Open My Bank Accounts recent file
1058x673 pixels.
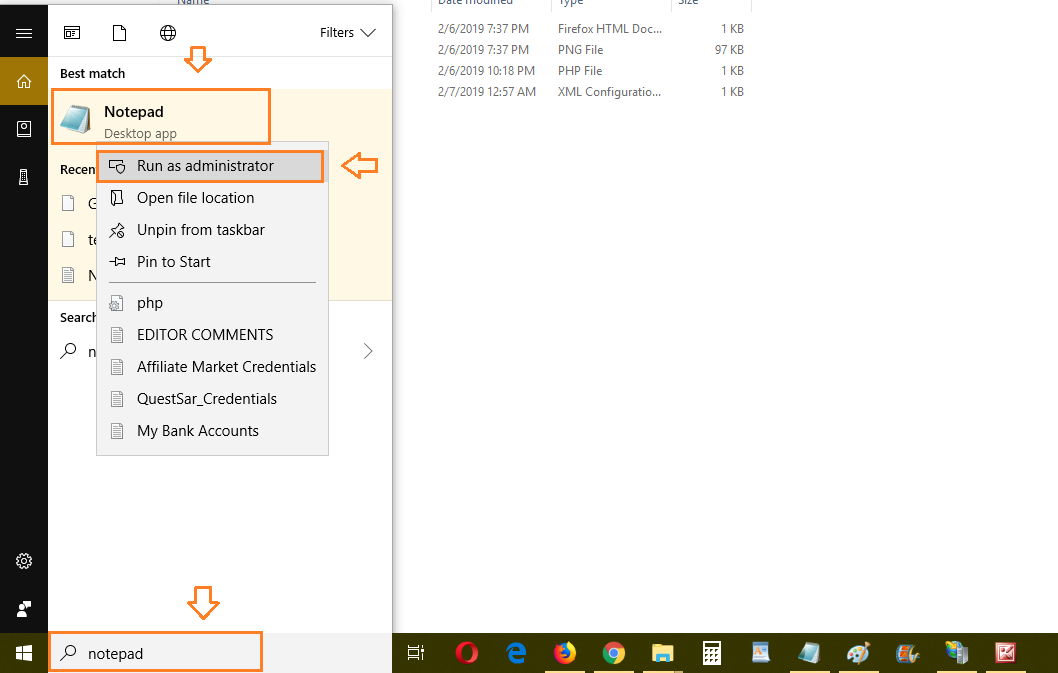(197, 431)
